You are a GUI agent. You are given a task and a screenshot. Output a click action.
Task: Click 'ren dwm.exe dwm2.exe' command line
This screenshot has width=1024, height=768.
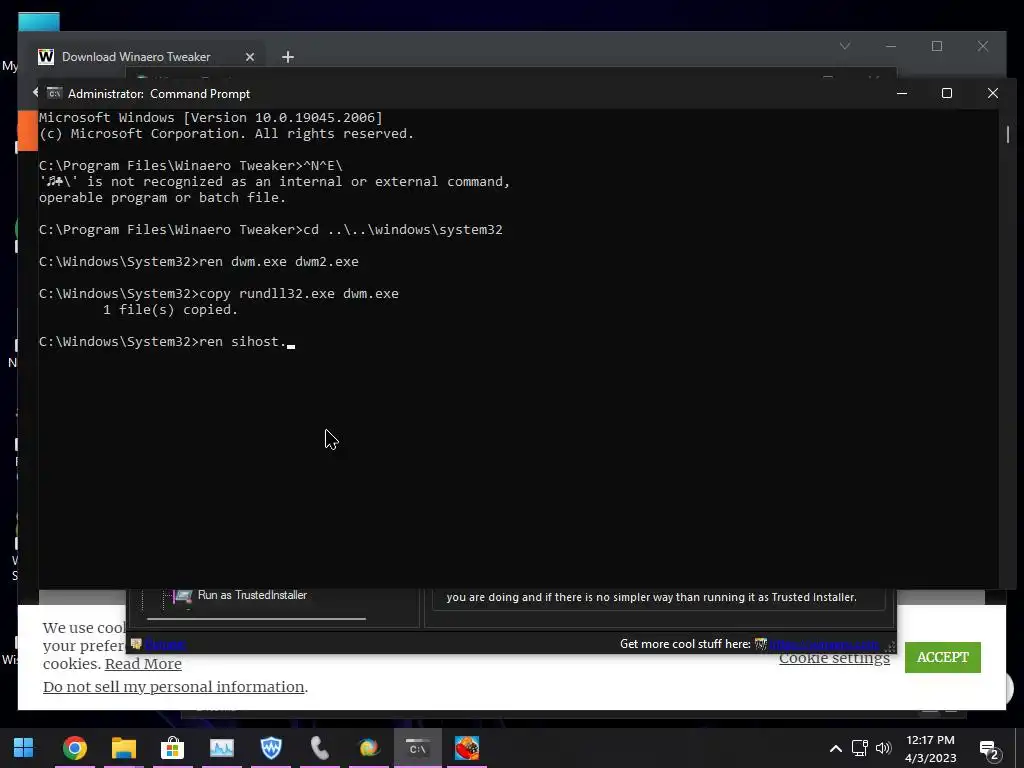point(199,261)
